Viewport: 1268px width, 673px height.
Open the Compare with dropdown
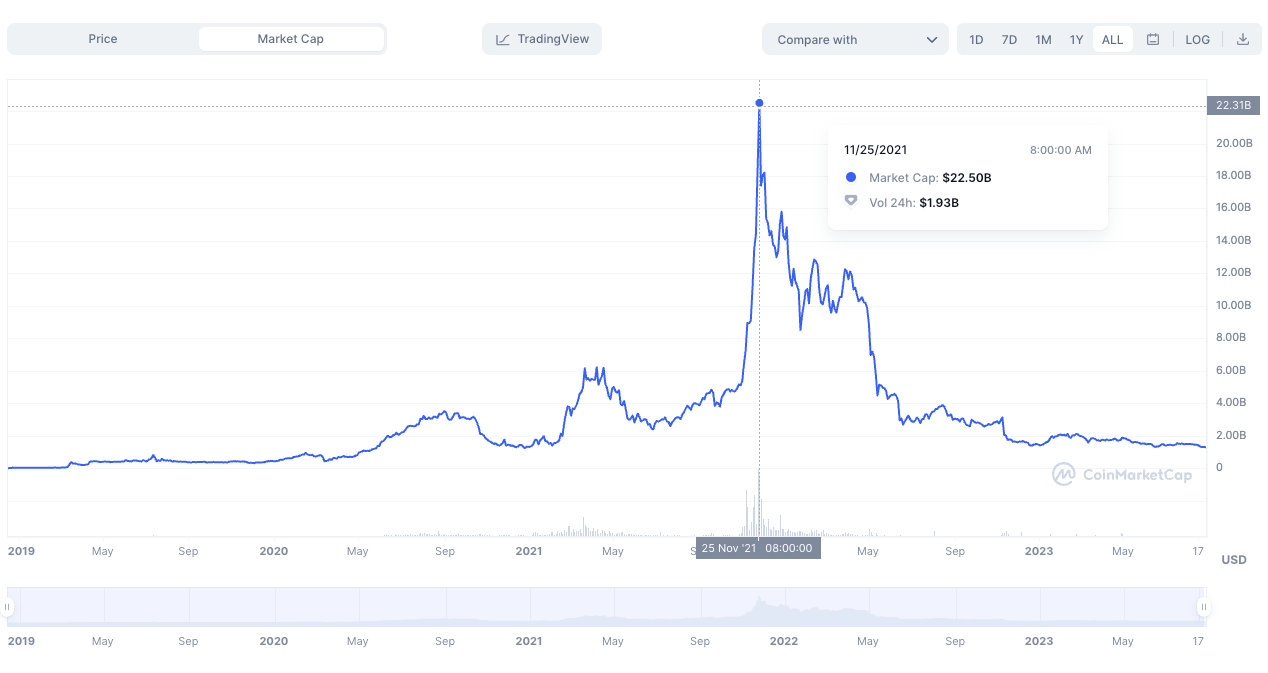click(855, 39)
